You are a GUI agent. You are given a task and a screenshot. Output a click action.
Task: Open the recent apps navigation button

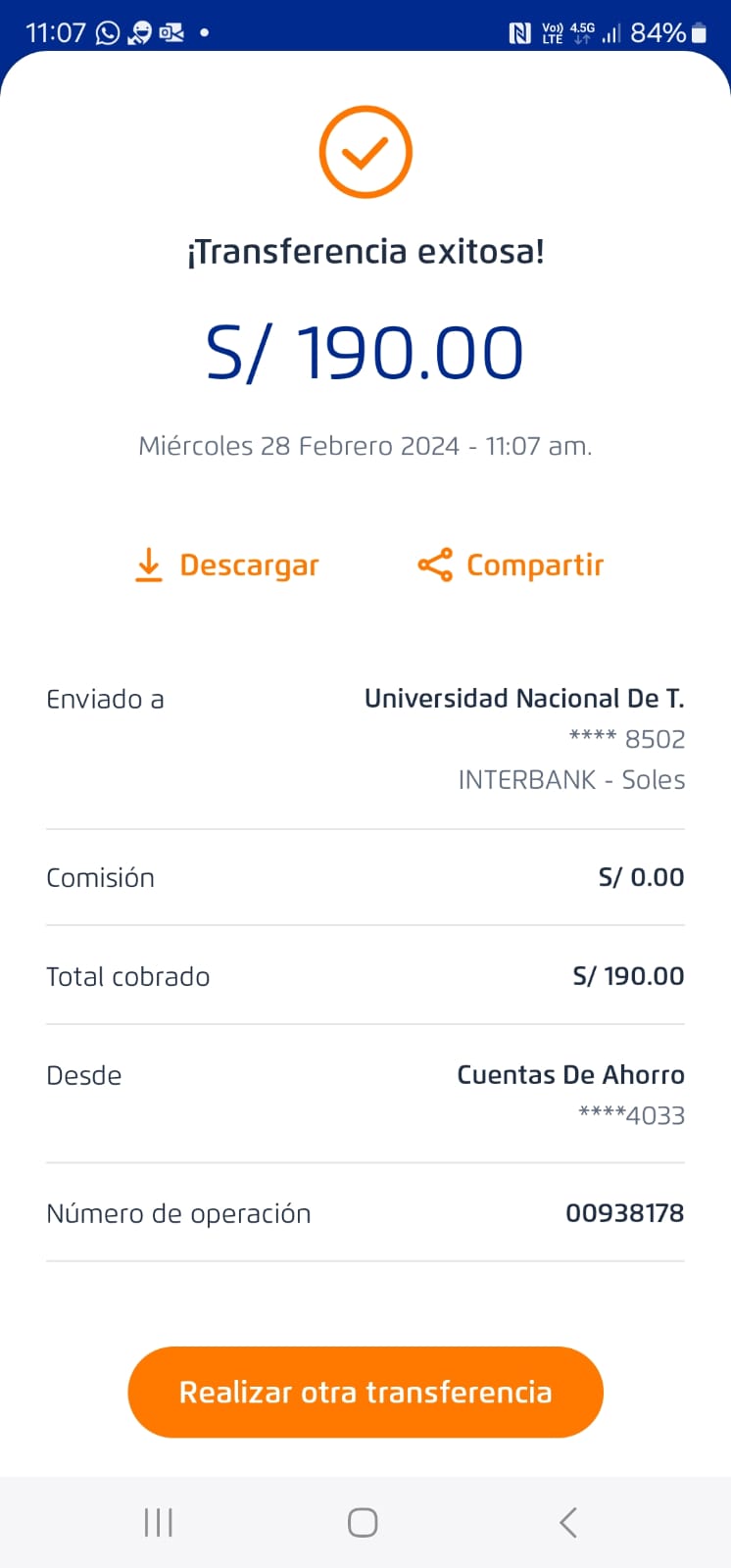coord(159,1522)
